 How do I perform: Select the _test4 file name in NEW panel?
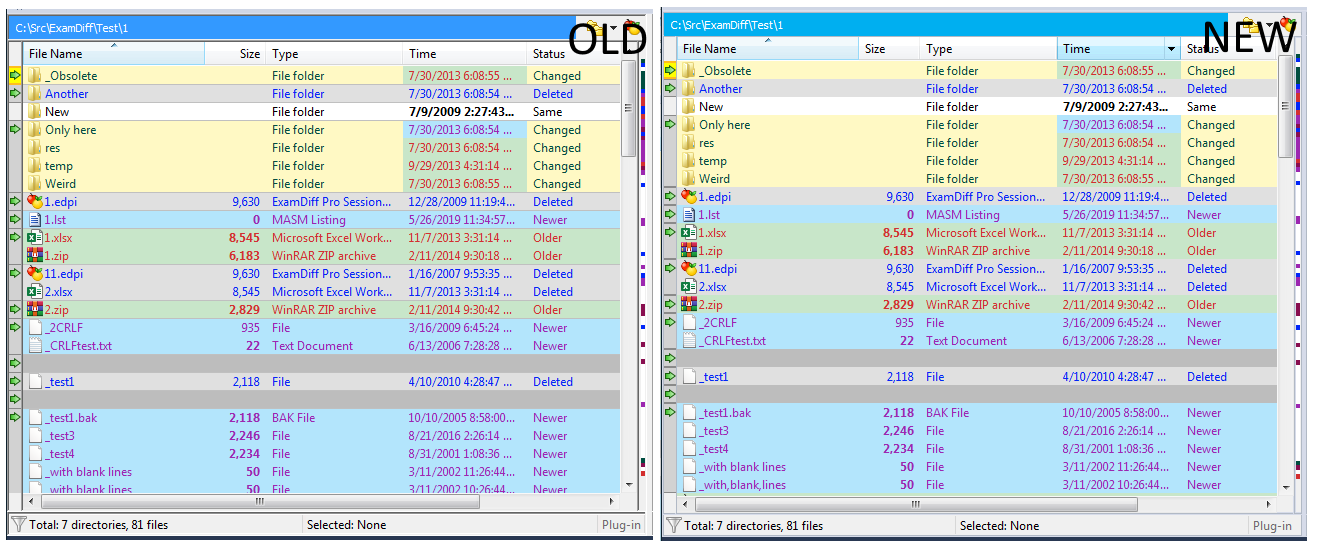714,449
